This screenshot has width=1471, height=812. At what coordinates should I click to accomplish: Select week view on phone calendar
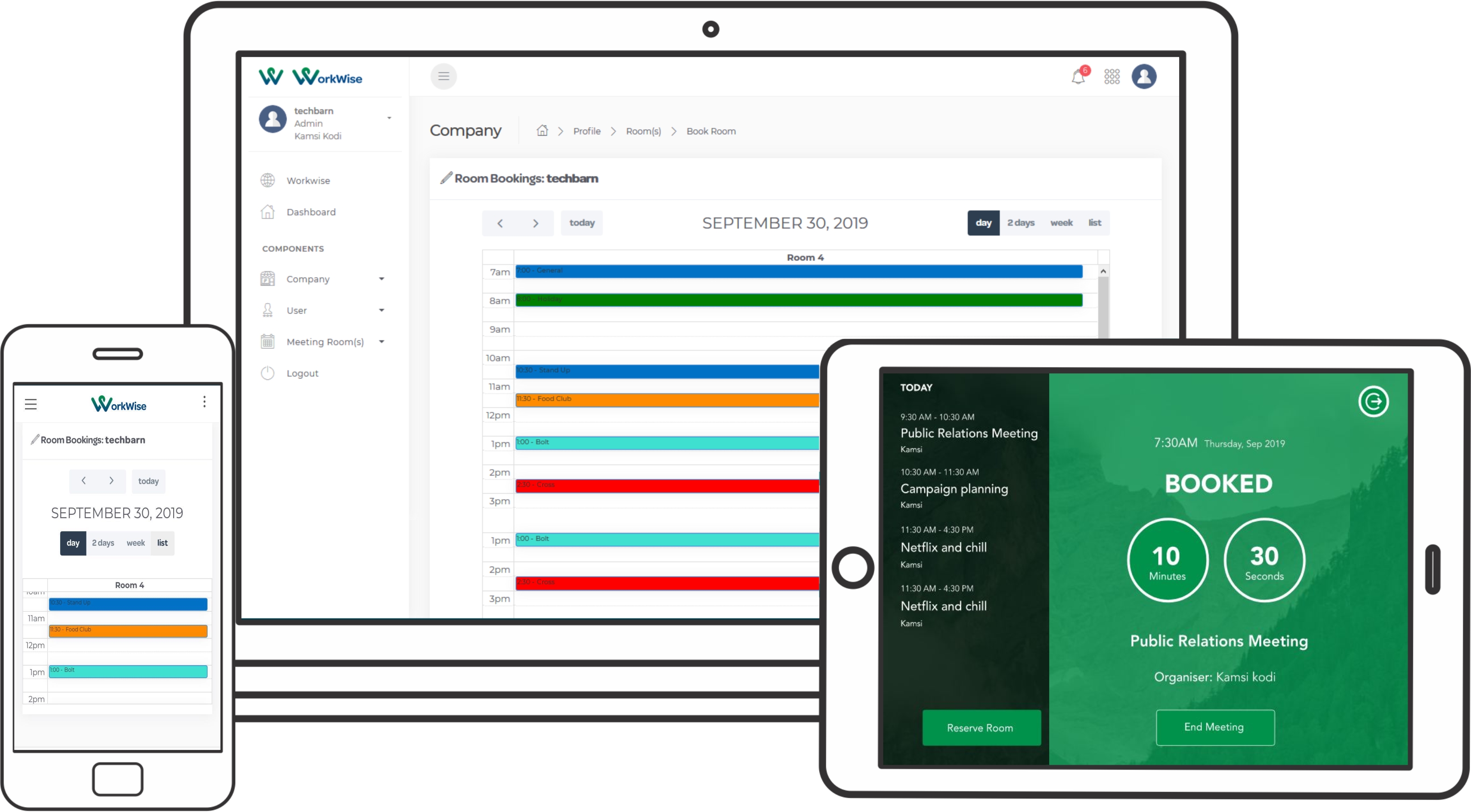(136, 543)
